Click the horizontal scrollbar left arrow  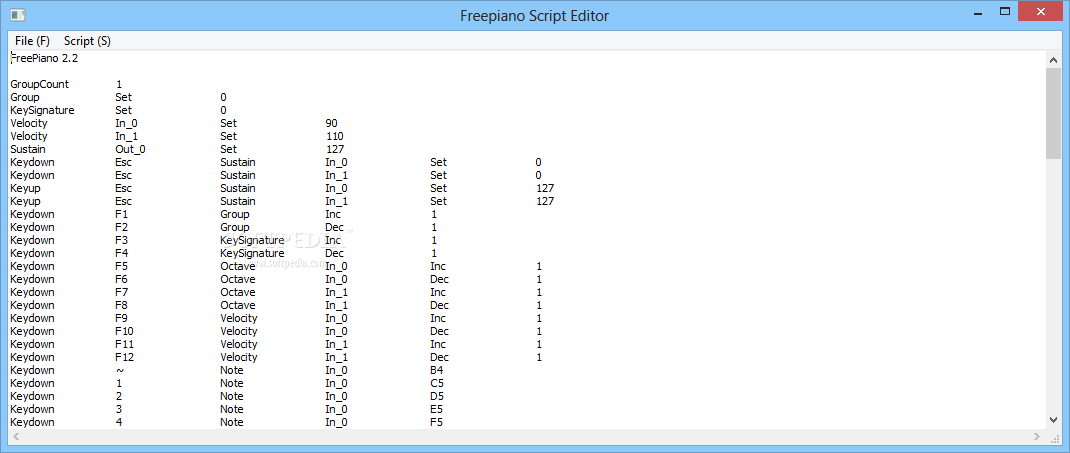pyautogui.click(x=16, y=436)
